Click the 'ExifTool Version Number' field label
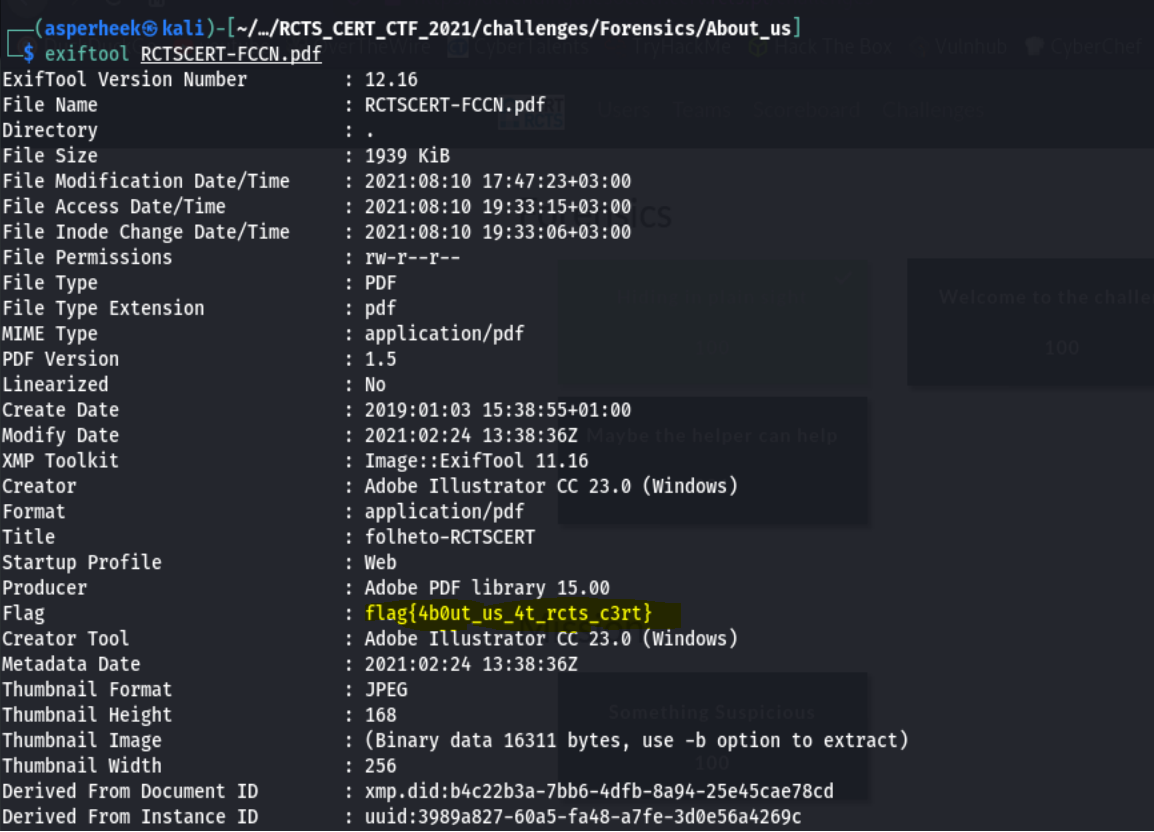The width and height of the screenshot is (1154, 832). (124, 80)
